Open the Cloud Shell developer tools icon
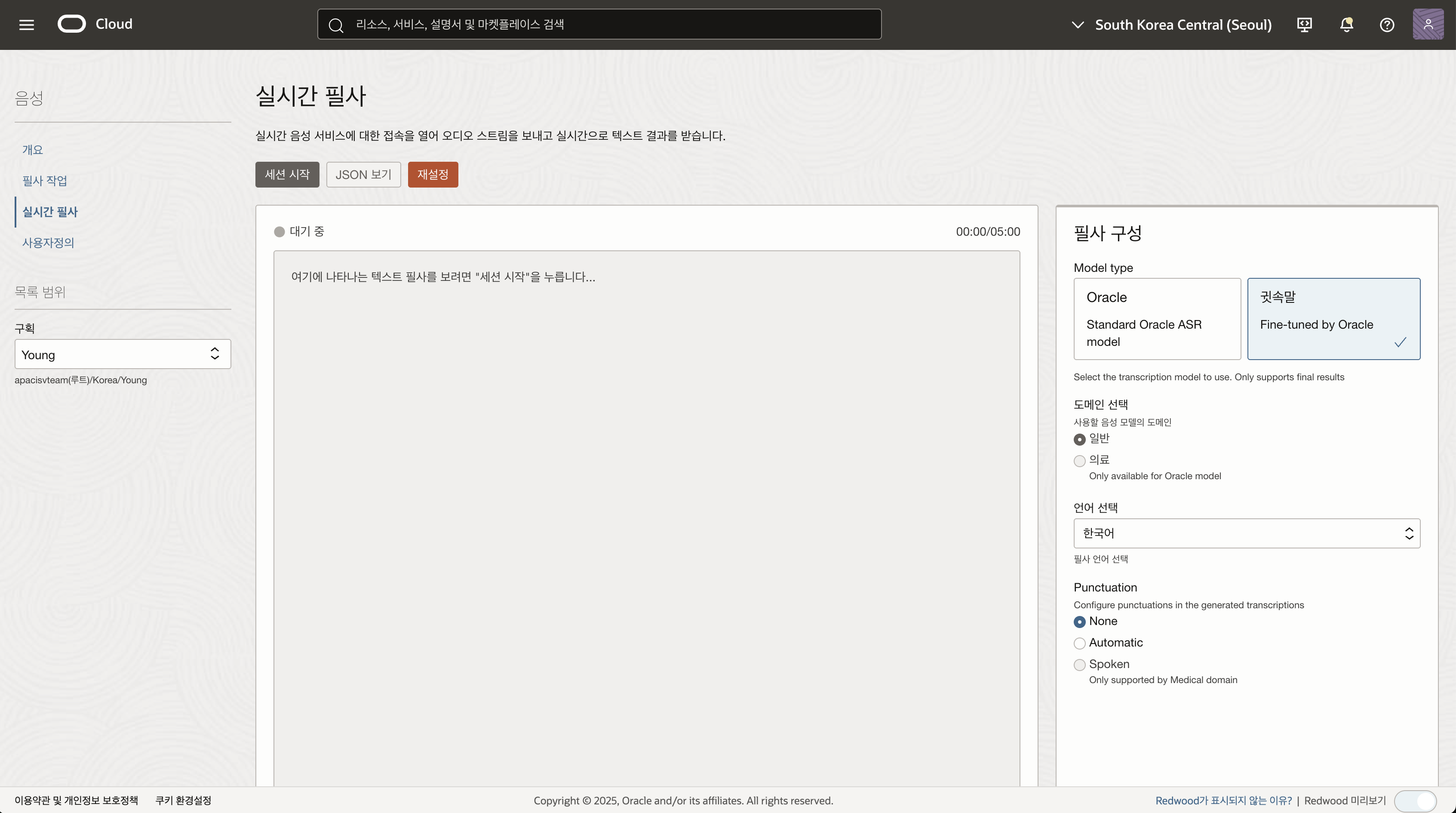The image size is (1456, 813). [x=1305, y=25]
